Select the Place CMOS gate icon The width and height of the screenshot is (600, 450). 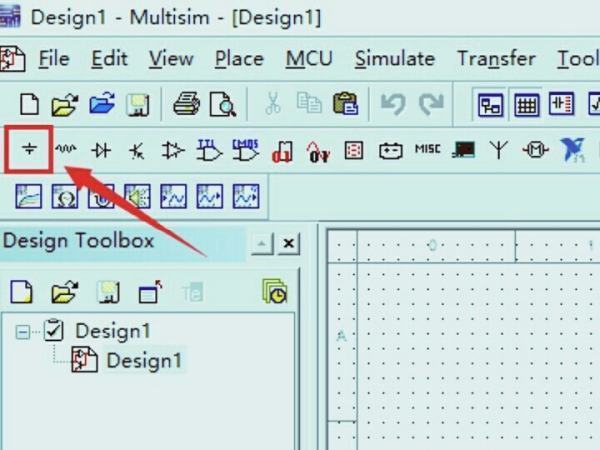pyautogui.click(x=246, y=150)
